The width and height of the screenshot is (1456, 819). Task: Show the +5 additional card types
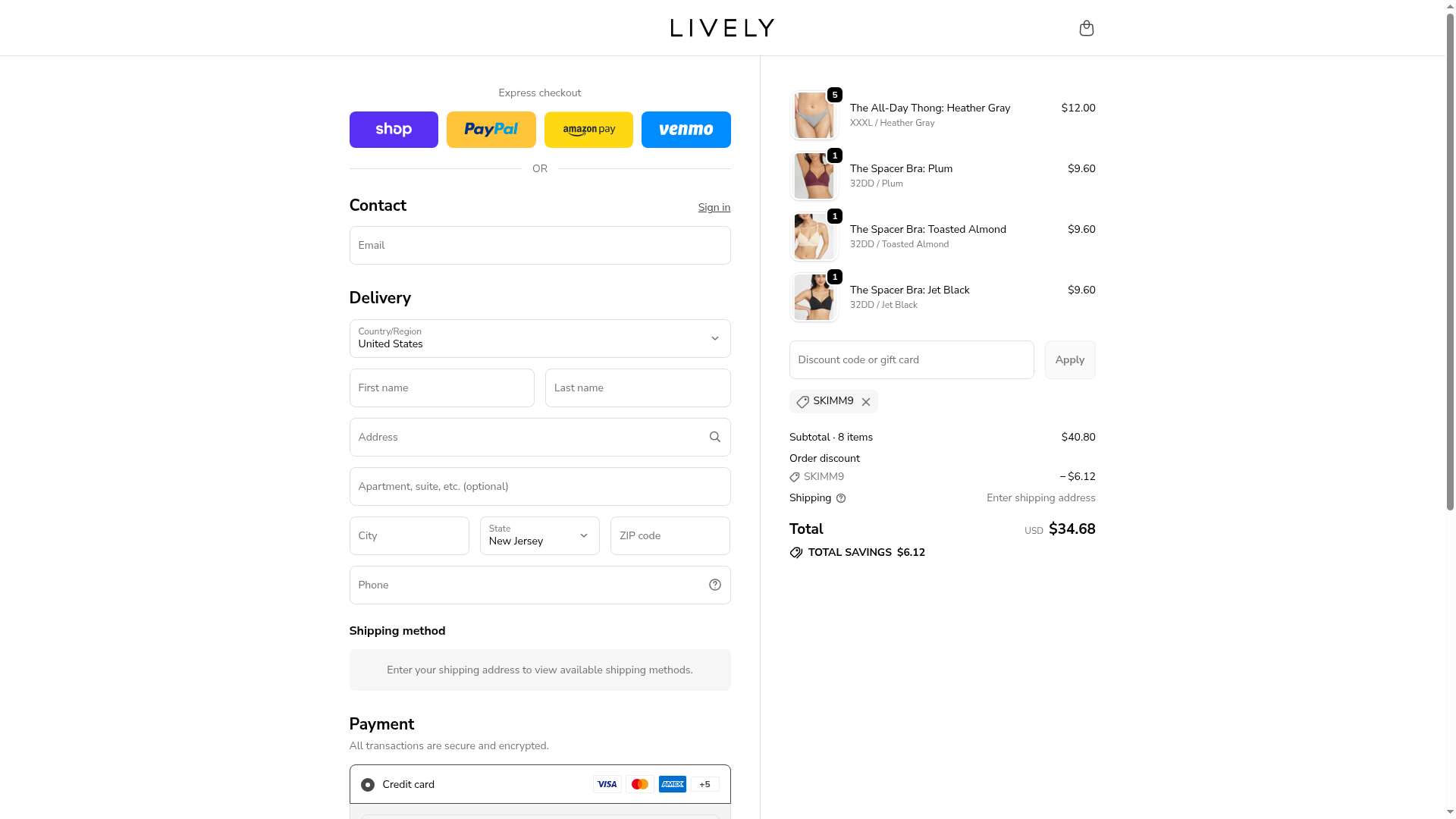(704, 784)
